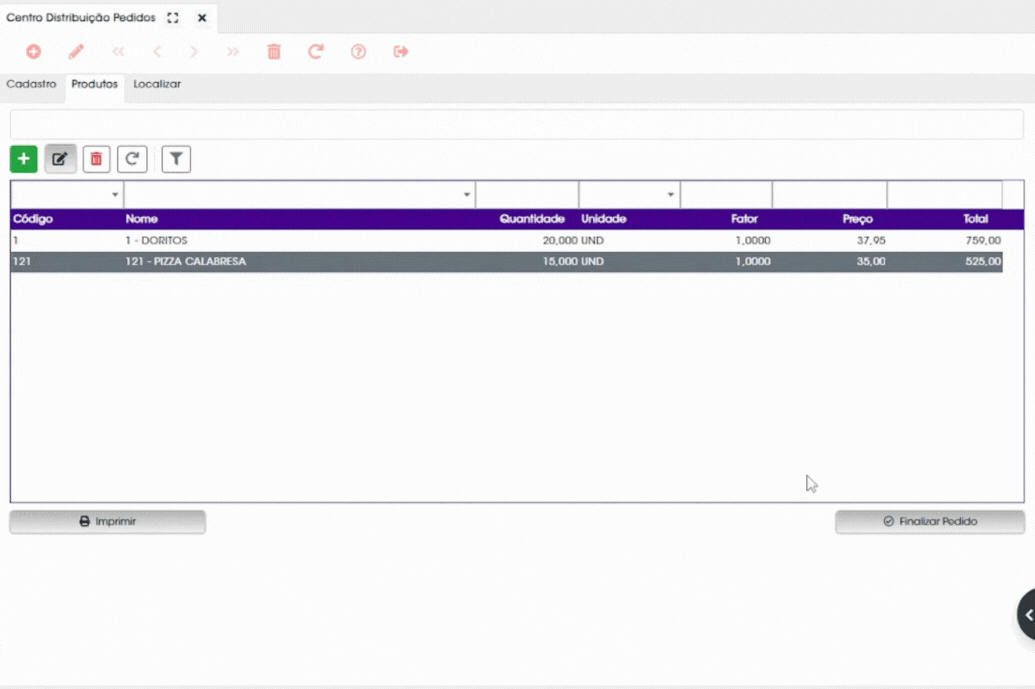The image size is (1035, 689).
Task: Sort by Unidade column header
Action: point(603,219)
